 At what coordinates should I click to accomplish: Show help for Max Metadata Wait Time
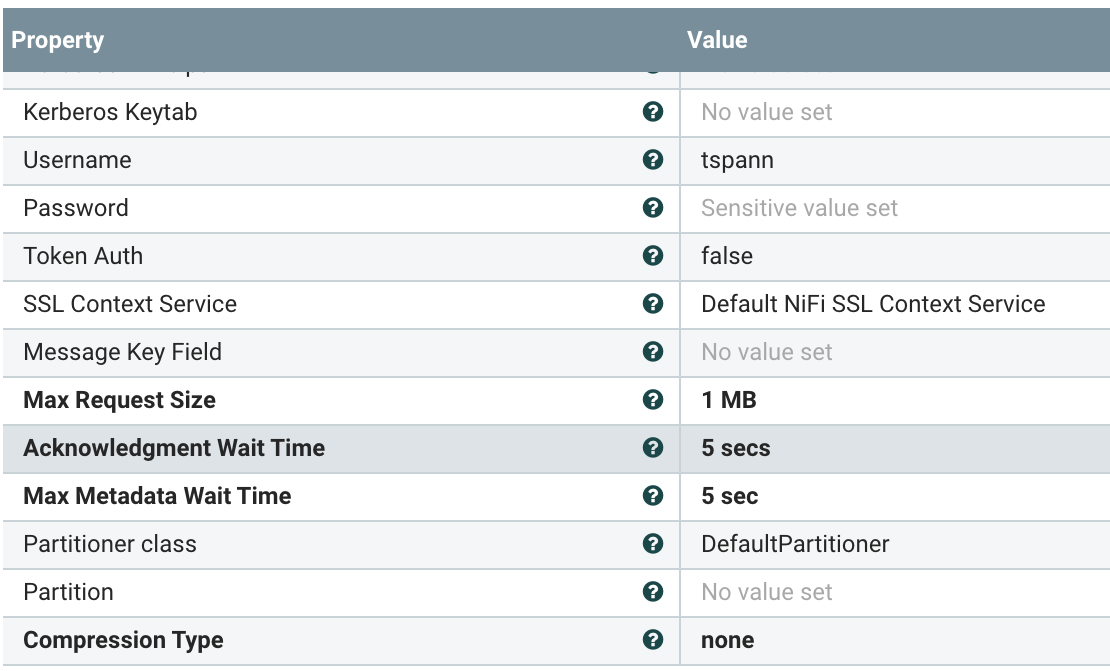[653, 496]
